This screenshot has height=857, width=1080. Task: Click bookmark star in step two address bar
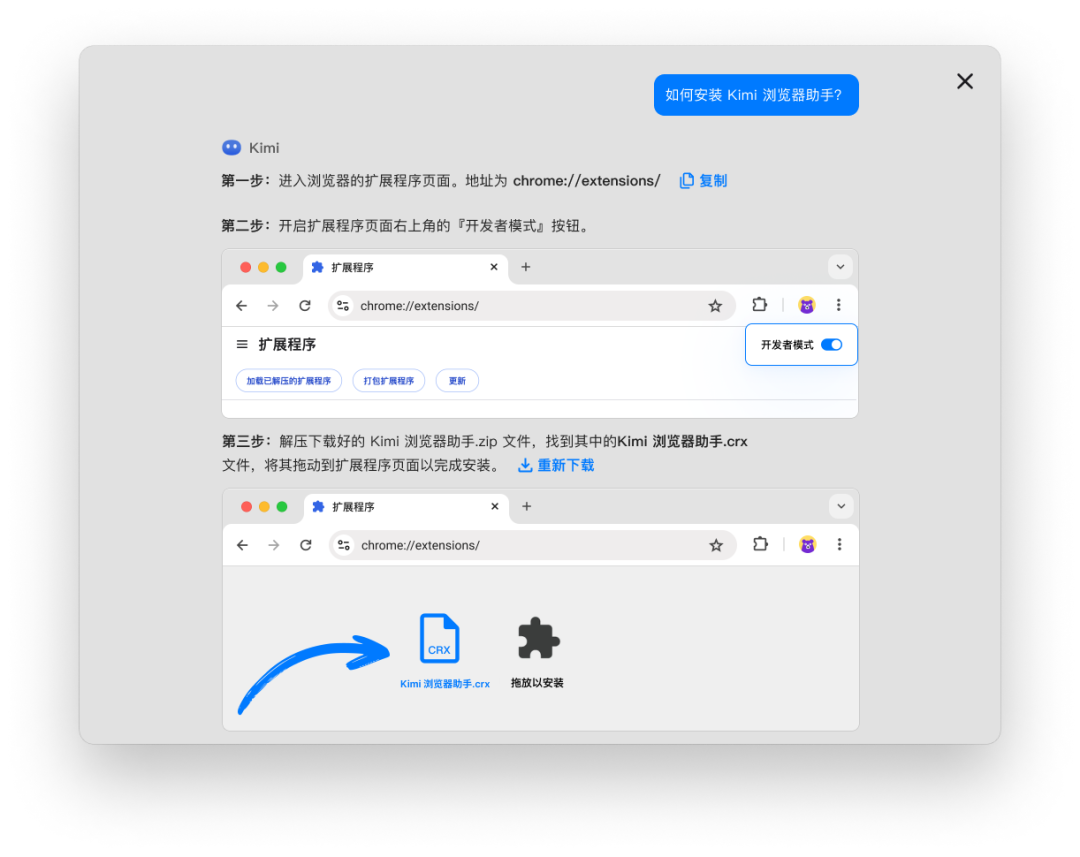[x=715, y=306]
